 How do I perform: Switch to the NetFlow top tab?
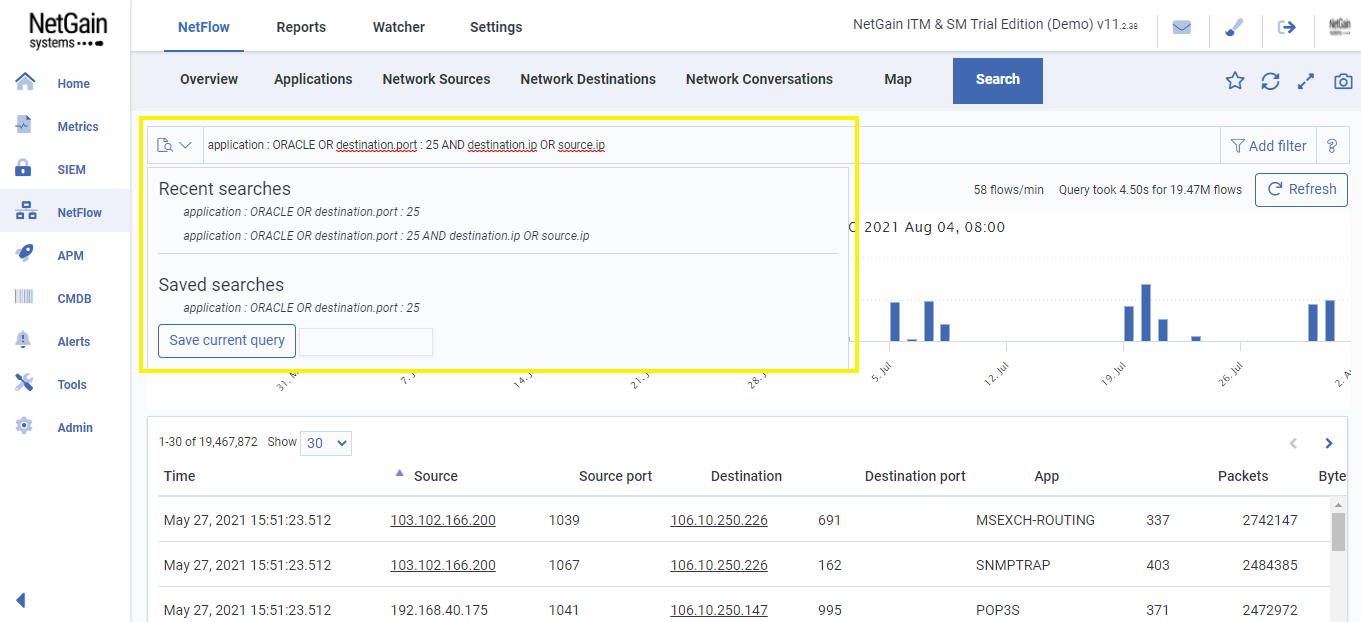pyautogui.click(x=204, y=27)
